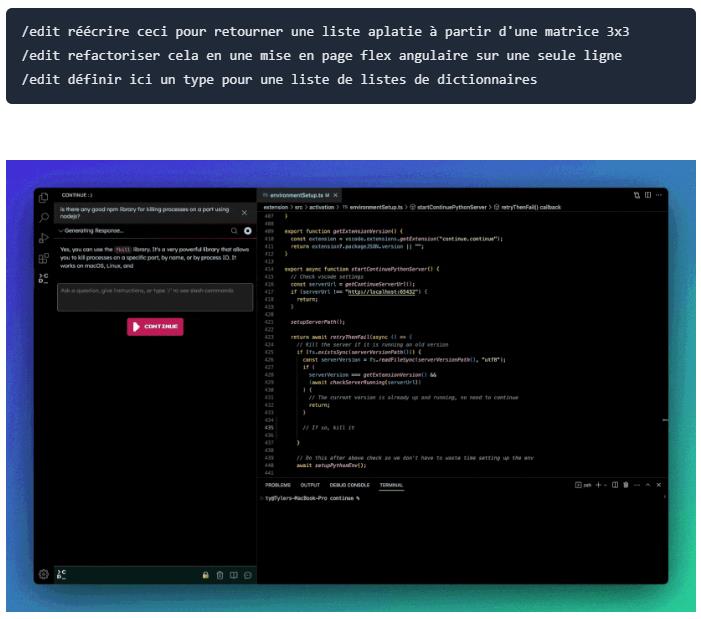Image resolution: width=701 pixels, height=619 pixels.
Task: Click line number 435 in the gutter
Action: 269,428
